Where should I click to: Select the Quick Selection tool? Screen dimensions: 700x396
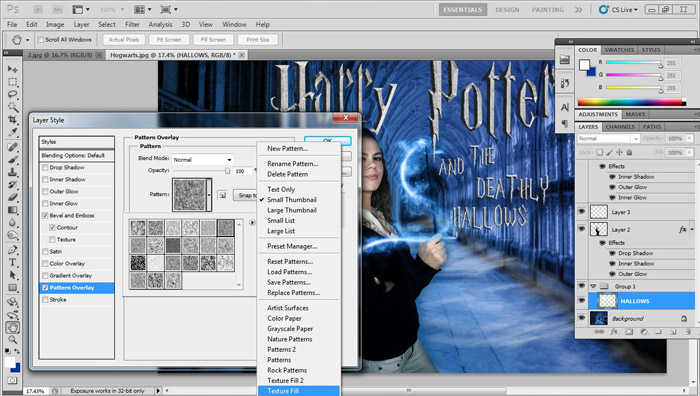[12, 107]
